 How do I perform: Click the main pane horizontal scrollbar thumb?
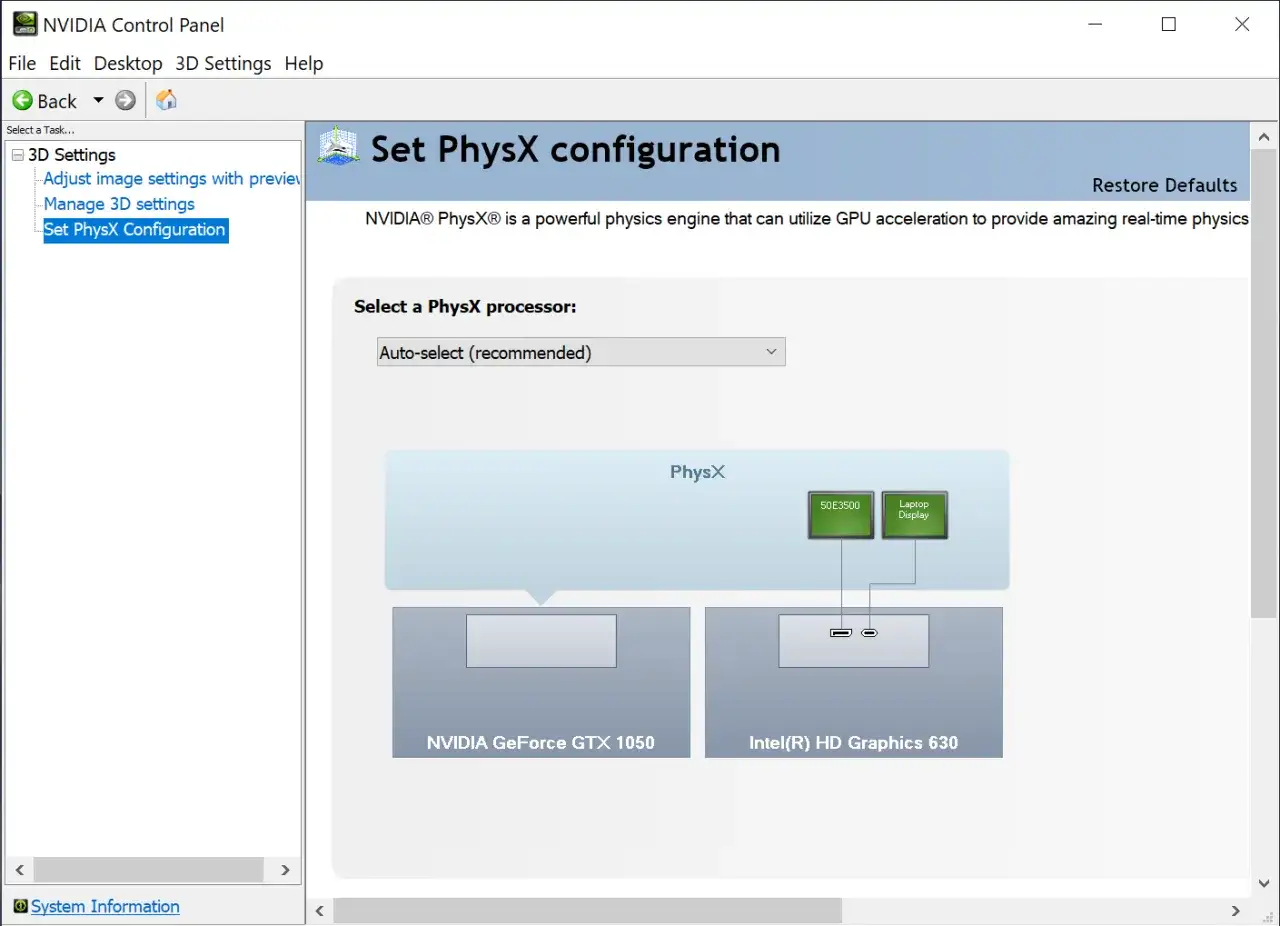[588, 911]
